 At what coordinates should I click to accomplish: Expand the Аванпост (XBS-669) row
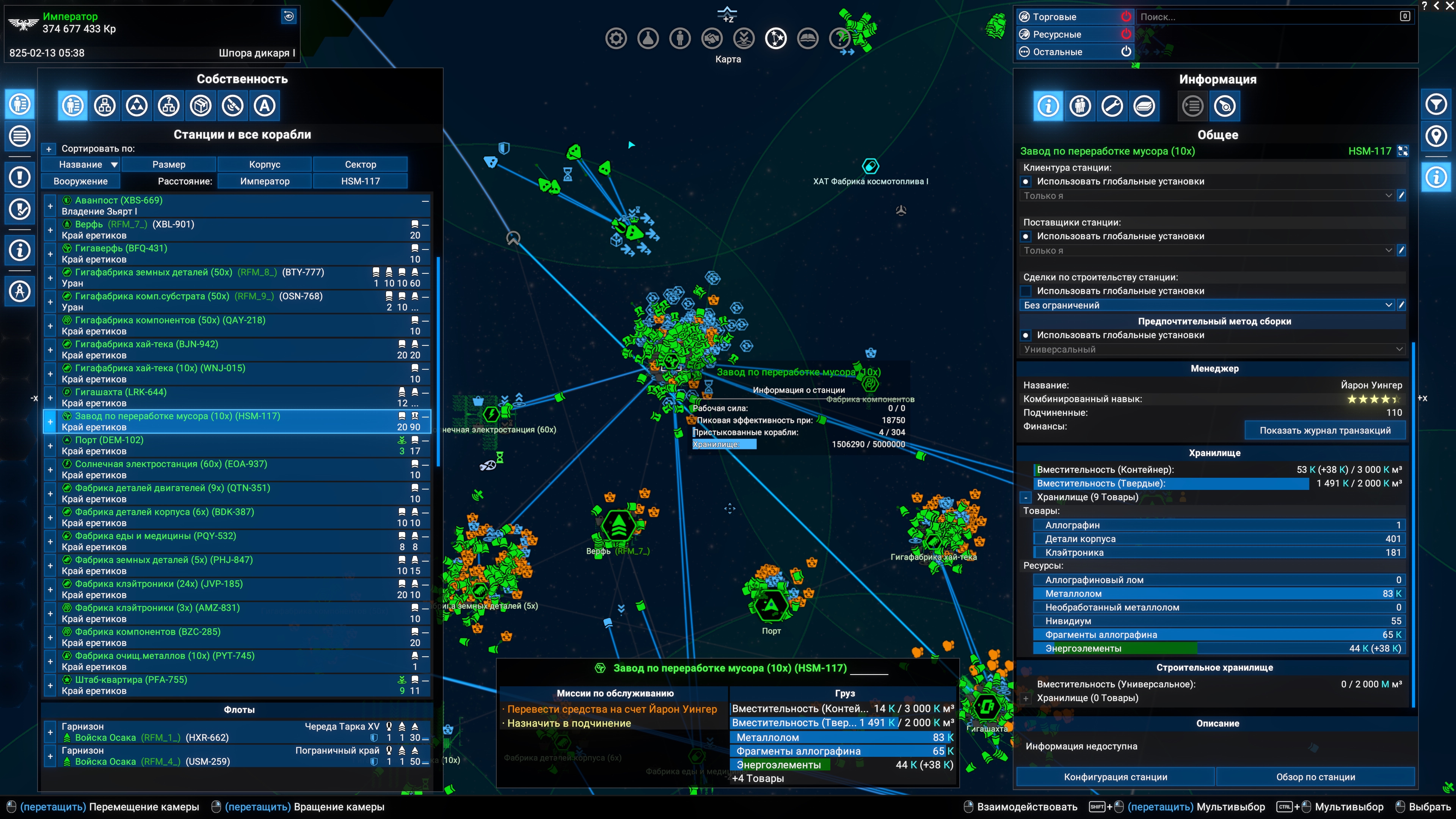tap(50, 206)
